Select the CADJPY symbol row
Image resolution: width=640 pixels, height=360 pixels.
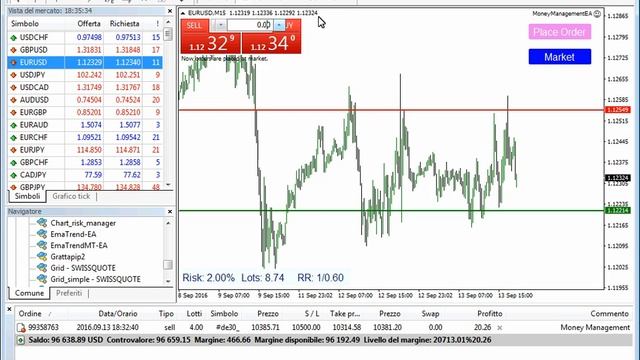(x=85, y=175)
